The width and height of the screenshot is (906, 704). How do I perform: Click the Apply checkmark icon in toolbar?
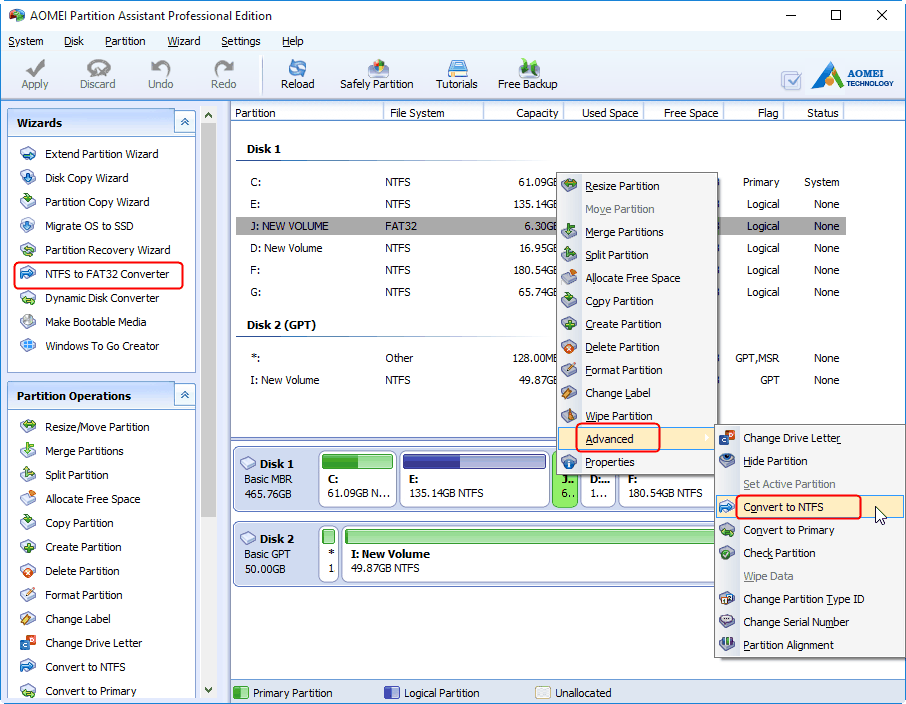35,68
